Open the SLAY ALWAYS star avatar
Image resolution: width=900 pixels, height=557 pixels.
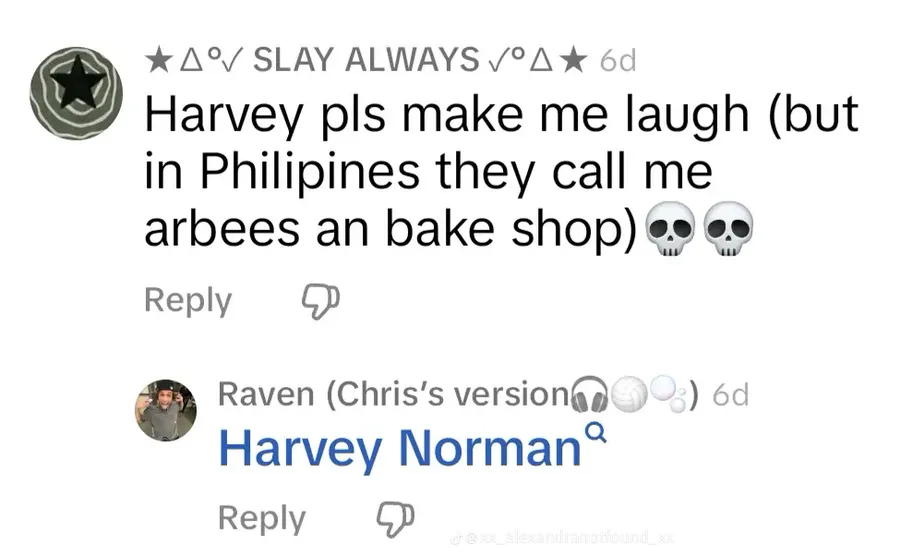76,93
